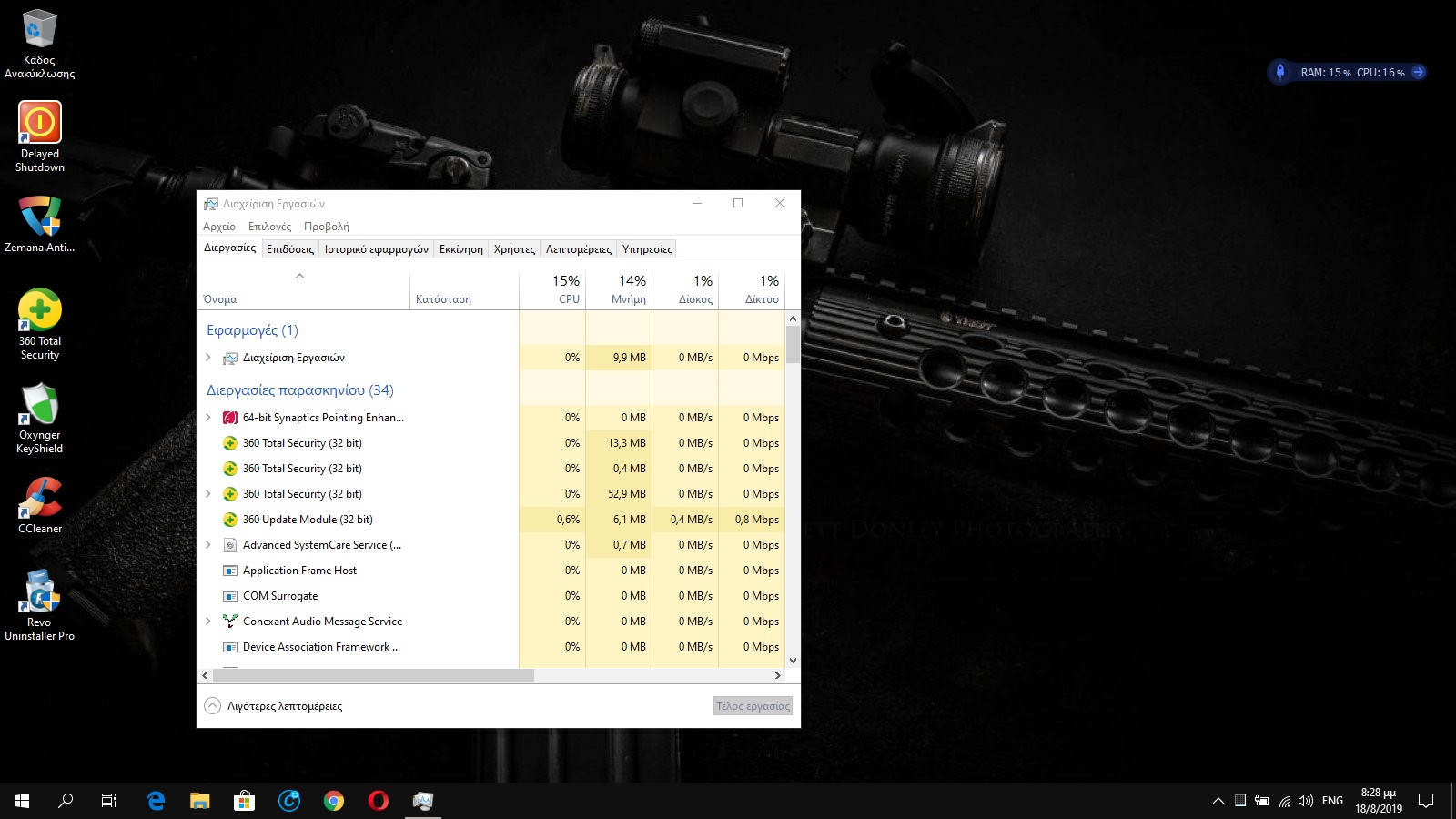
Task: Click the ENG input language indicator
Action: [x=1332, y=801]
